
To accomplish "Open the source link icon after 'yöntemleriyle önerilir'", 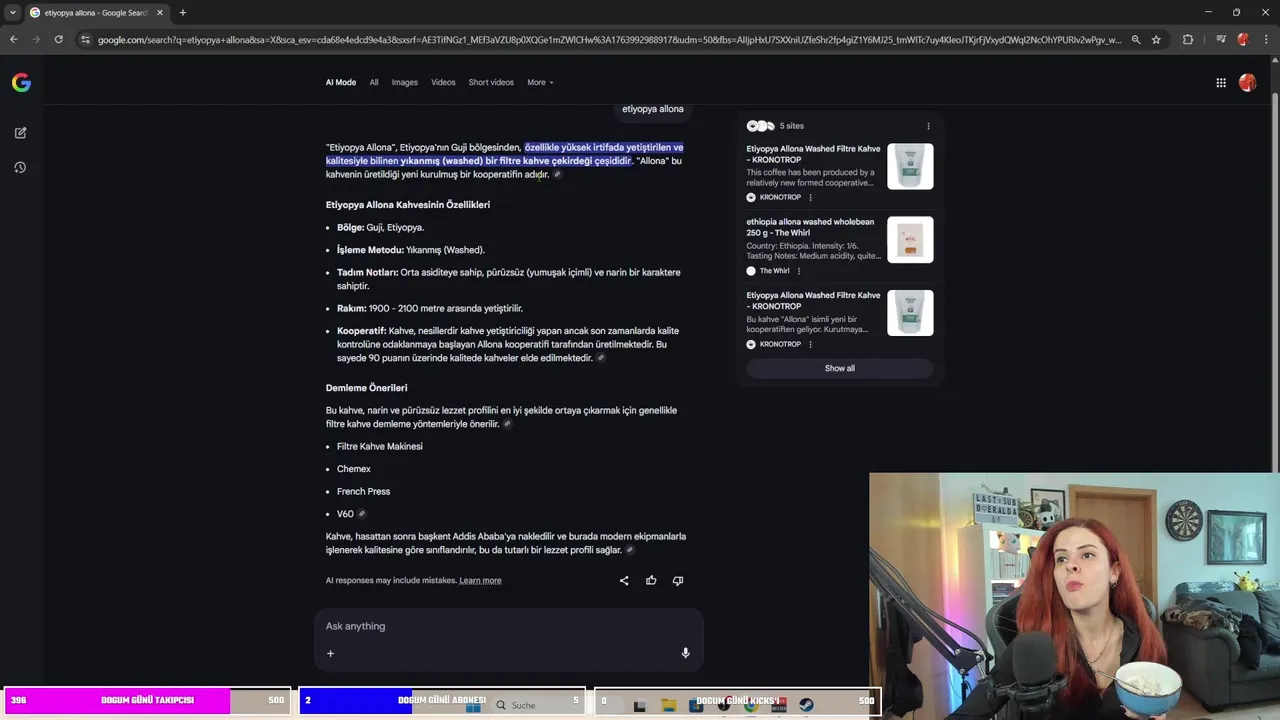I will point(507,424).
